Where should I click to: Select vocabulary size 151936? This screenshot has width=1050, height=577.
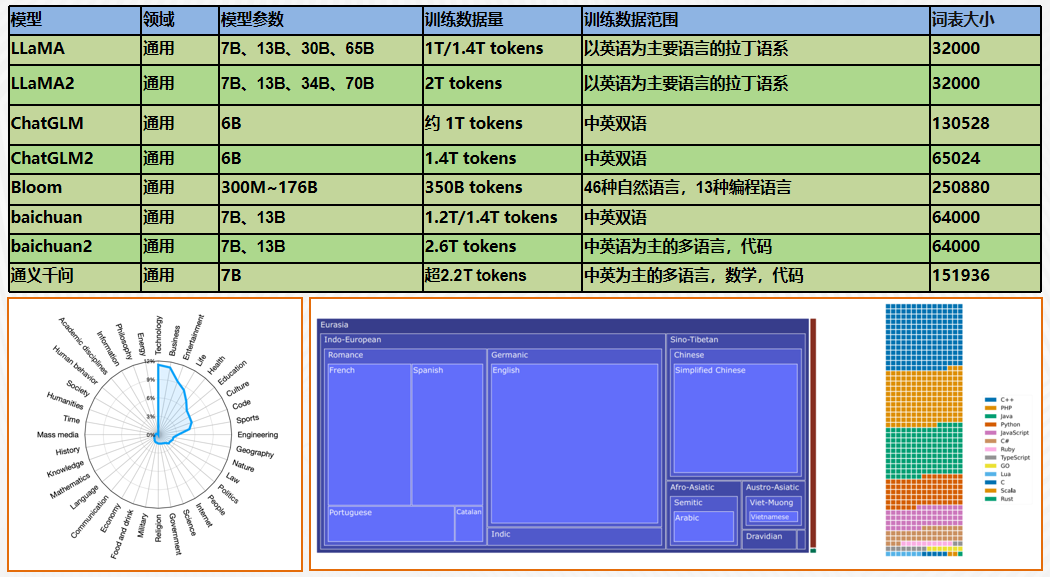985,276
